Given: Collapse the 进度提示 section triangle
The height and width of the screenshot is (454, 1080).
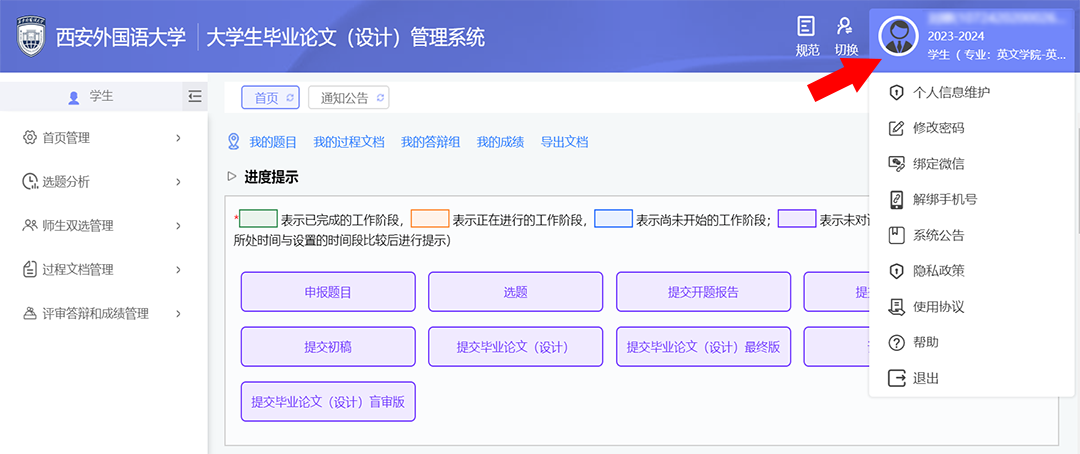Looking at the screenshot, I should (x=232, y=177).
